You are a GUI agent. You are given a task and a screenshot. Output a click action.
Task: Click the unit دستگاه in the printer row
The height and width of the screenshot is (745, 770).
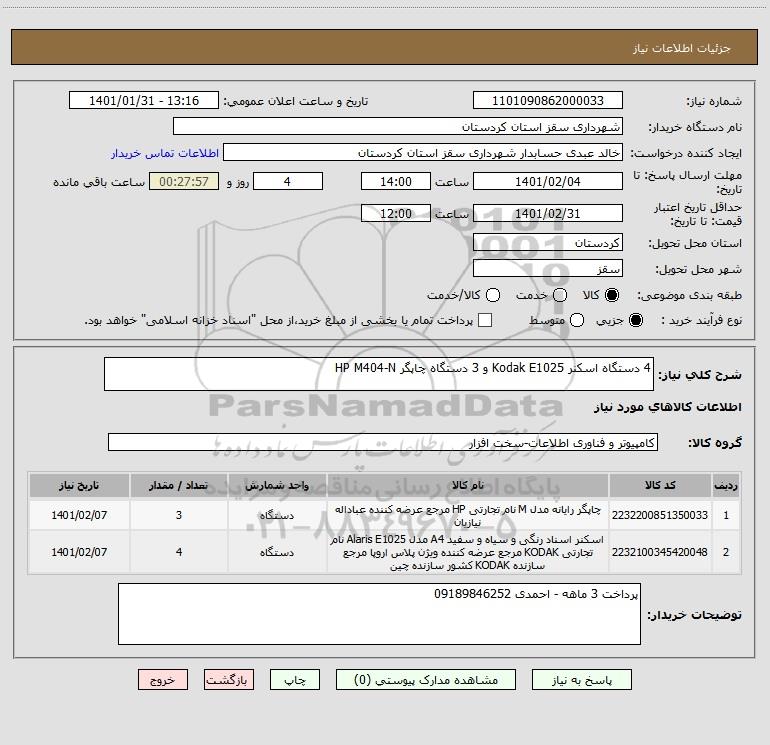pos(277,515)
